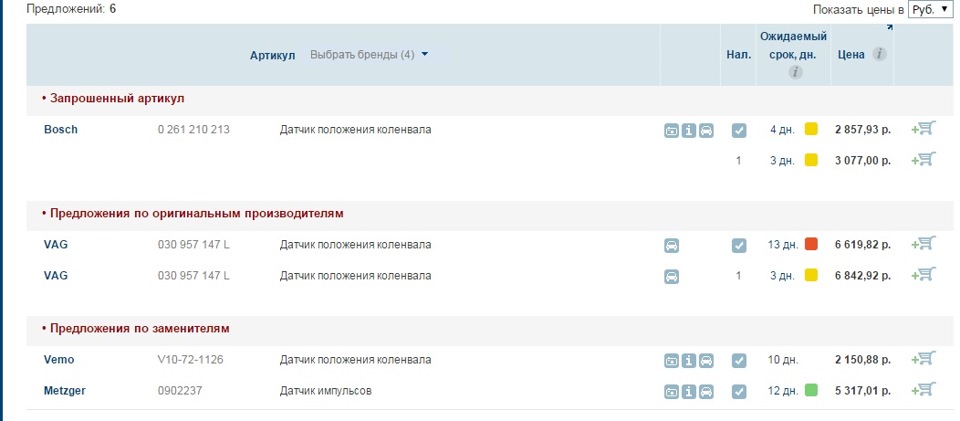Open the currency dropdown showing Руб.
The image size is (960, 421).
pos(929,9)
